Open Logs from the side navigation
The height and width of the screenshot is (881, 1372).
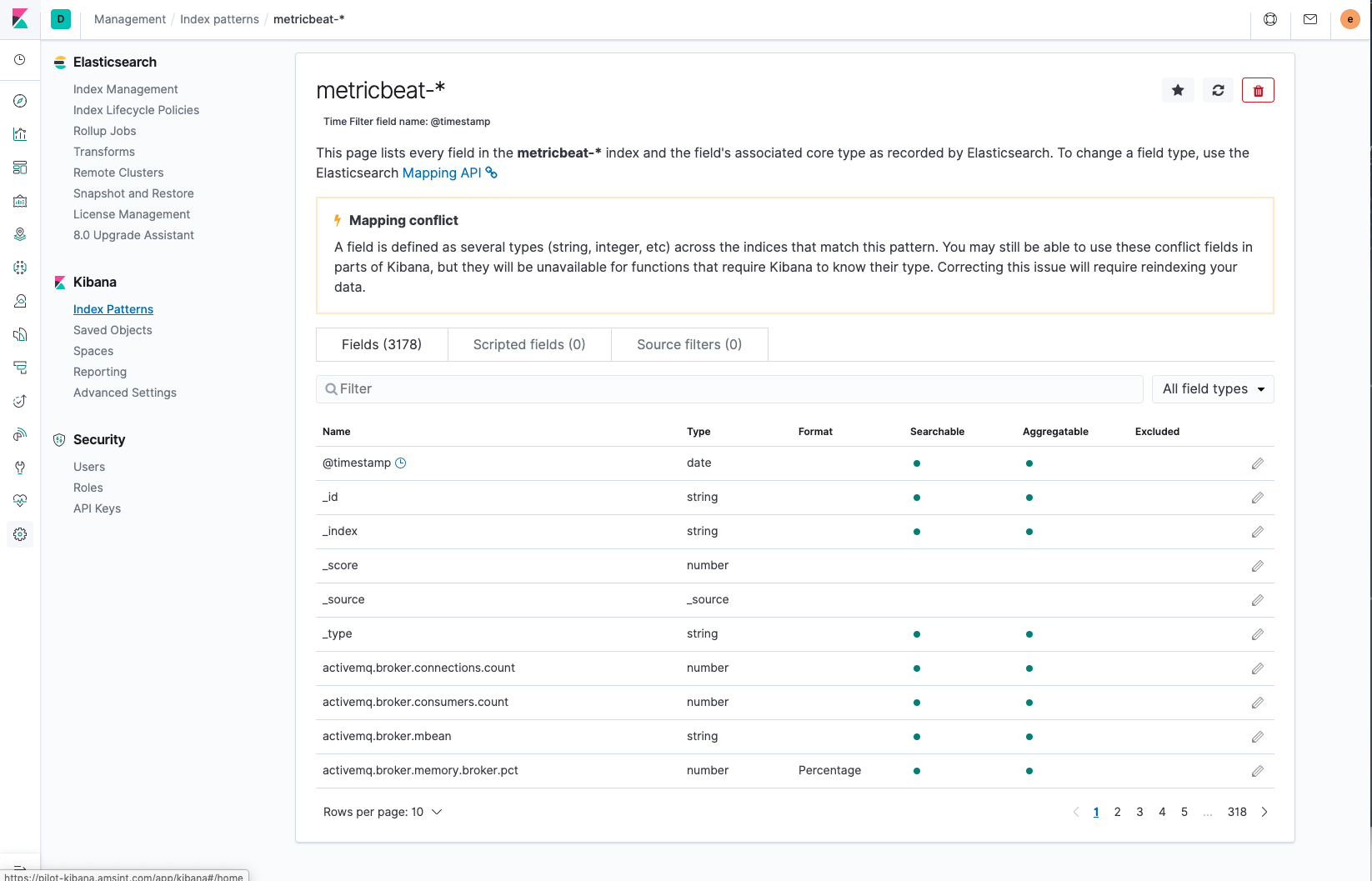click(x=20, y=334)
